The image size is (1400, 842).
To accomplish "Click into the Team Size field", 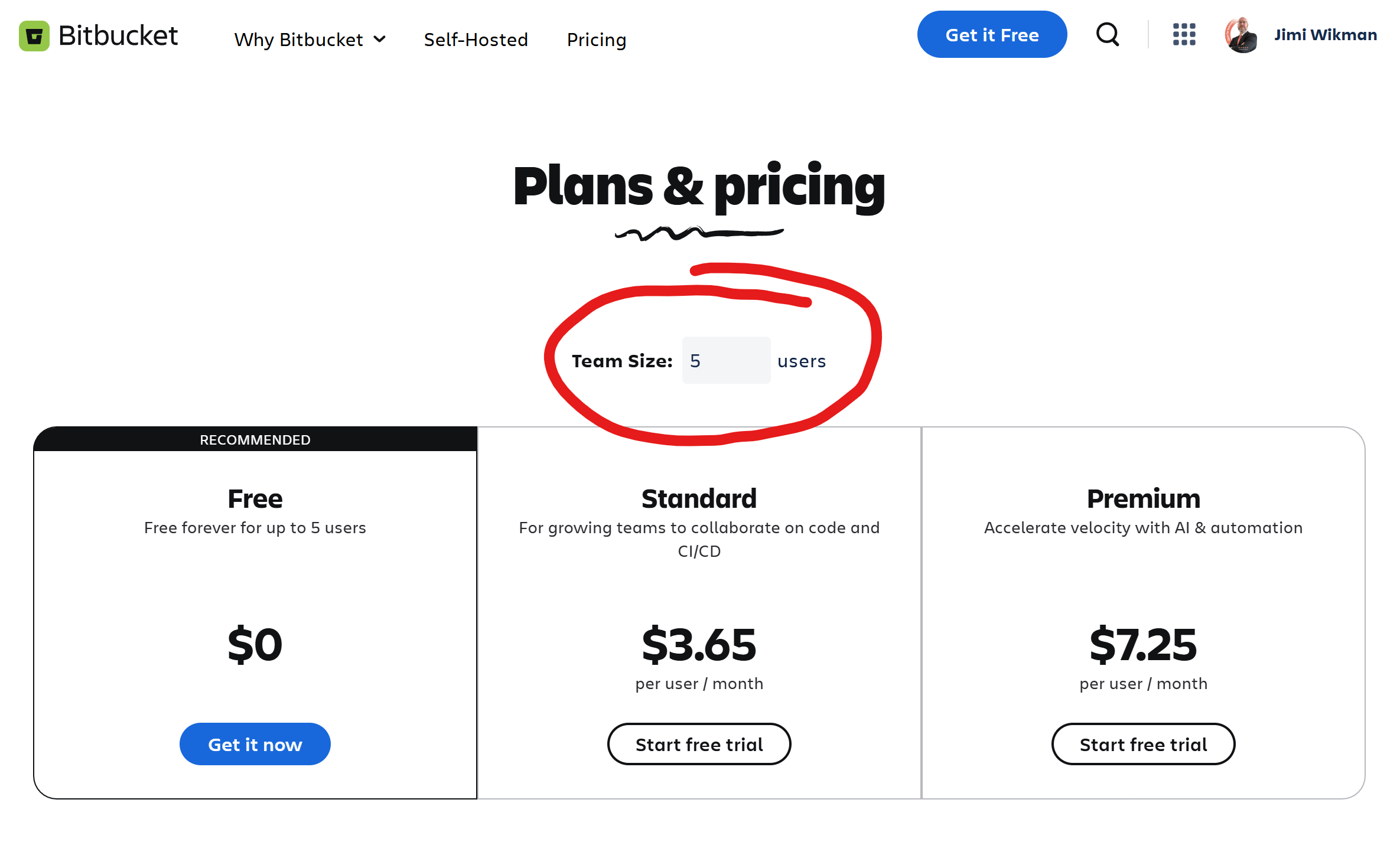I will pyautogui.click(x=726, y=360).
